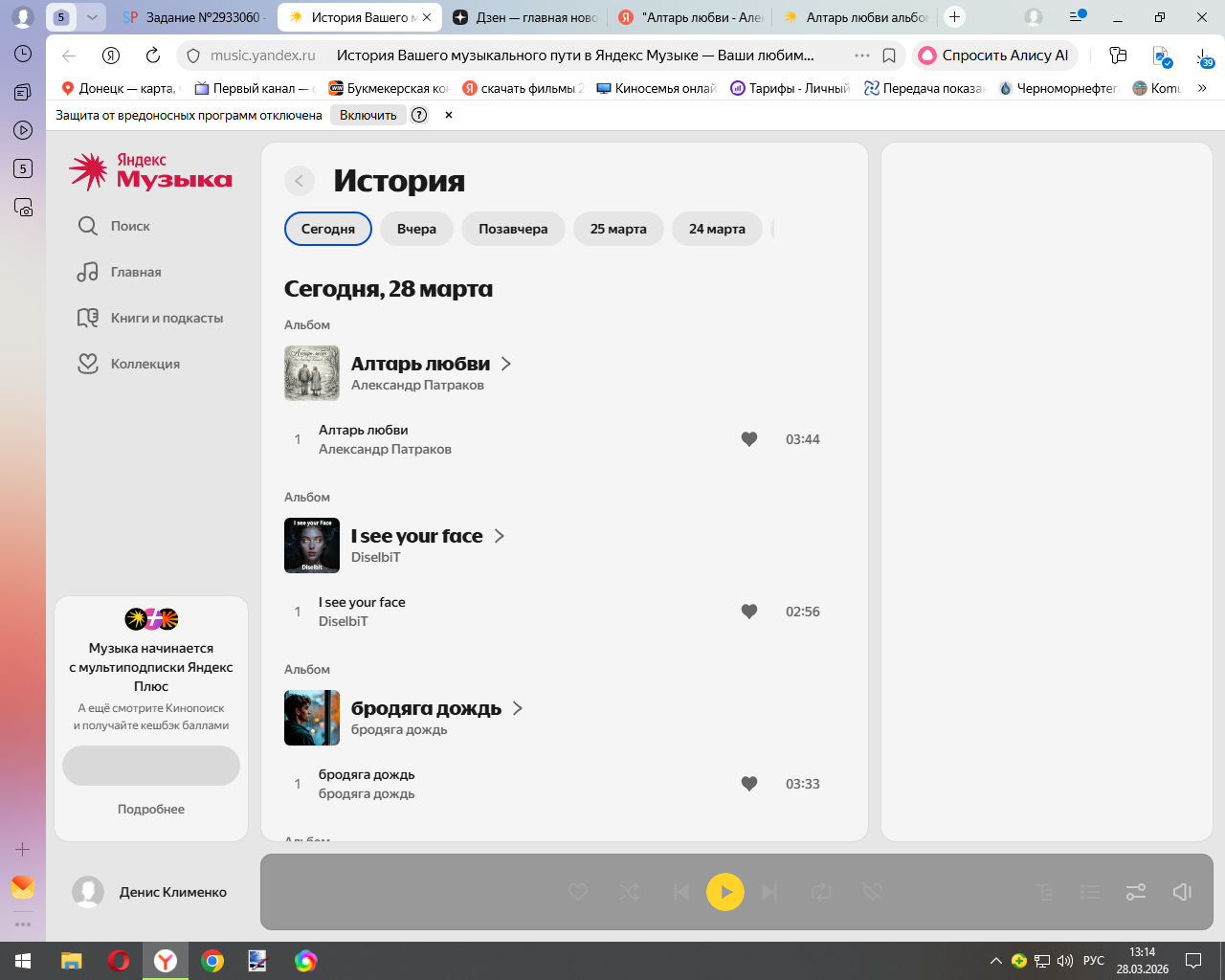The image size is (1225, 980).
Task: Switch to the Дзен browser tab
Action: coord(525,17)
